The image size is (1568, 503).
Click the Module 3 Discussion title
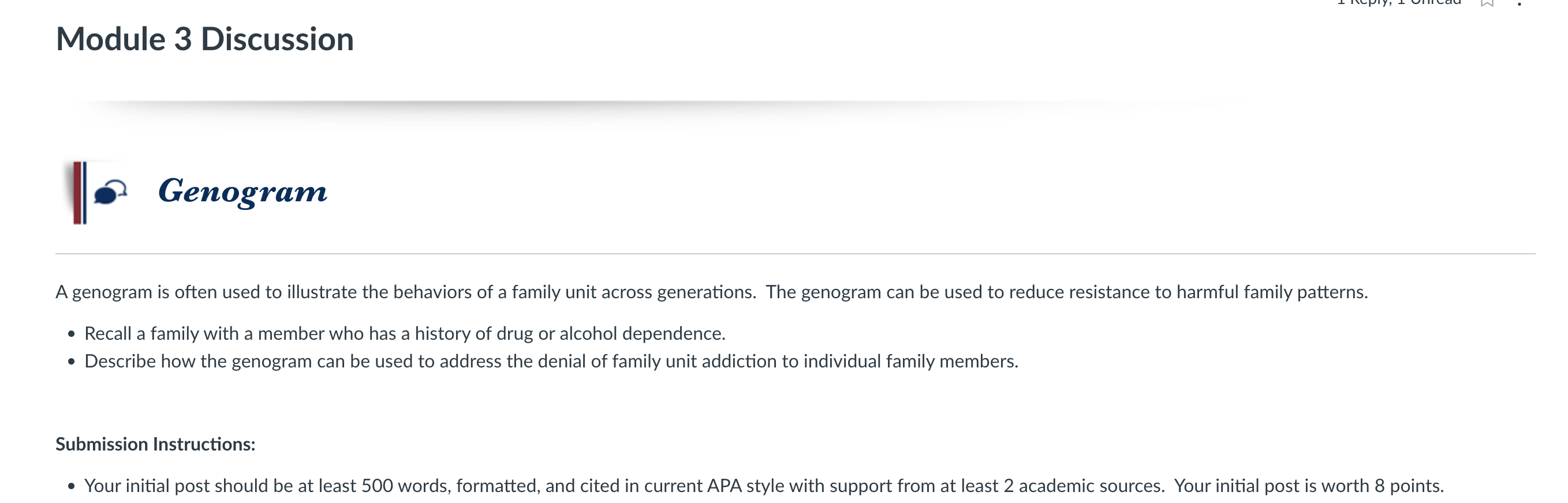pos(204,39)
